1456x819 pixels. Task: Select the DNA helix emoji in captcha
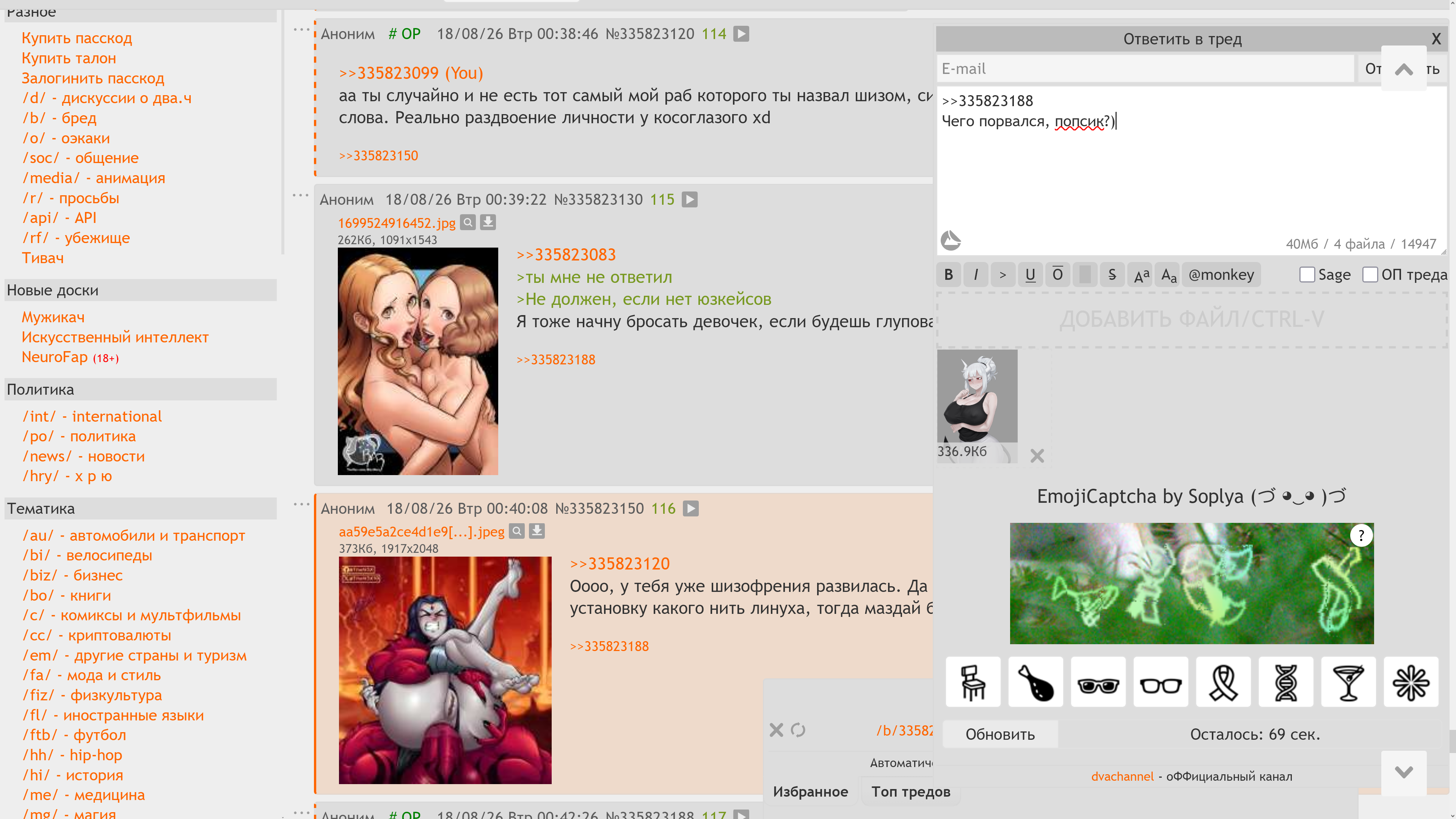pyautogui.click(x=1285, y=682)
